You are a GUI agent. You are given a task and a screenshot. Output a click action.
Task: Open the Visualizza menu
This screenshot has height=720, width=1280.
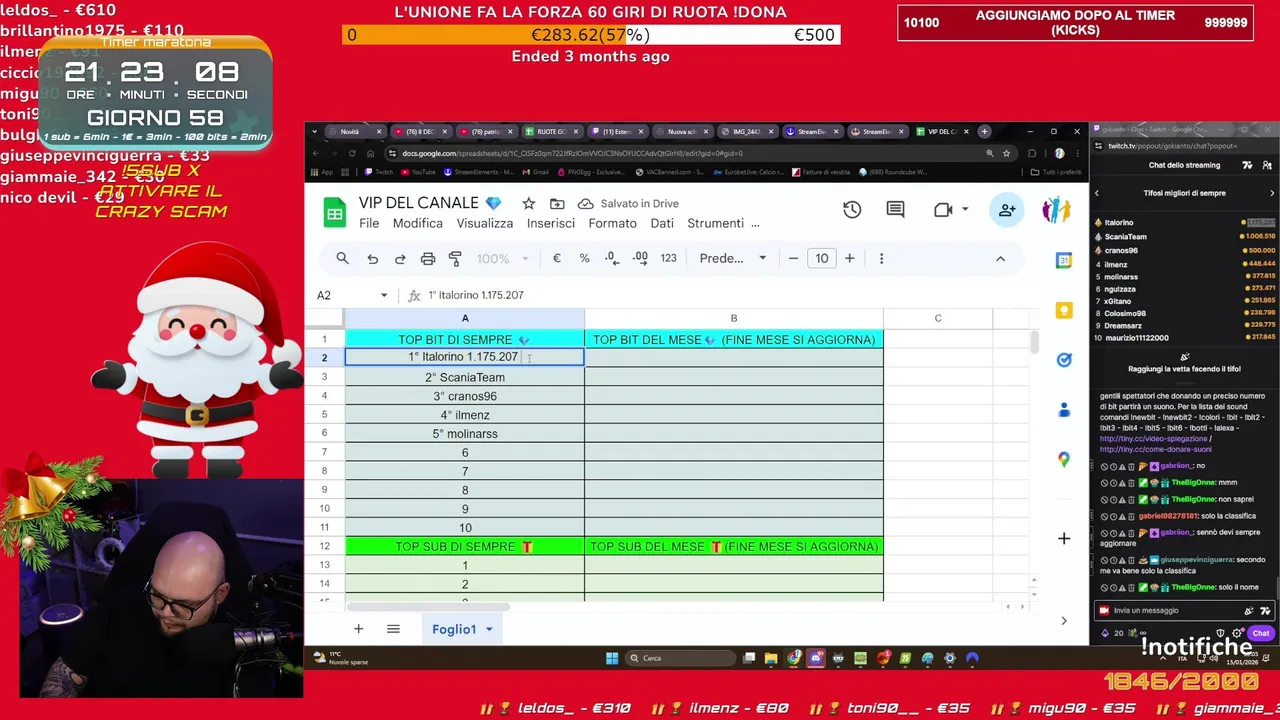pyautogui.click(x=485, y=223)
